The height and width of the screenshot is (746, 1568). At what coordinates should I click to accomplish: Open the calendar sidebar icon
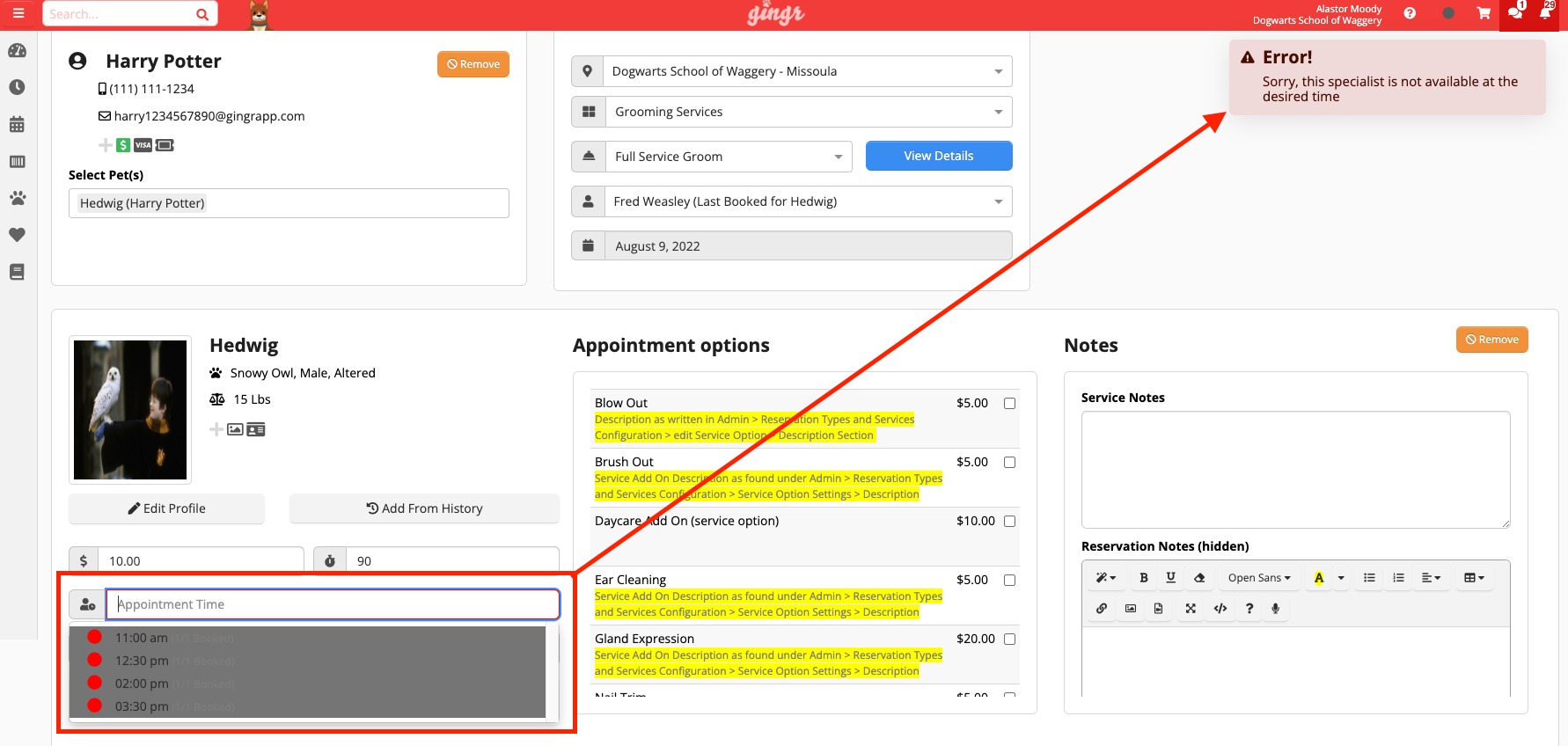pyautogui.click(x=17, y=124)
